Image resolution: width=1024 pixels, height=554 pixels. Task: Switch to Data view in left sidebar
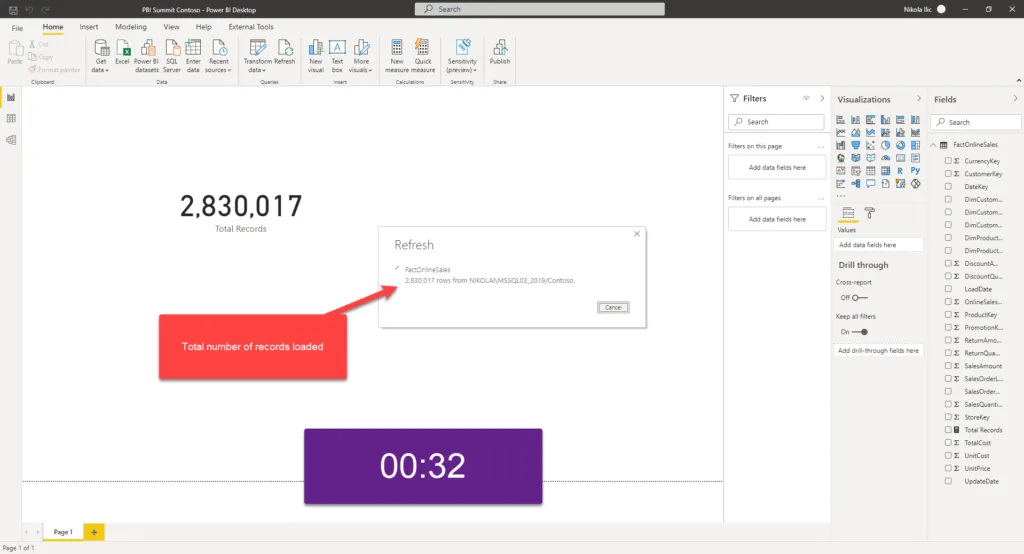11,118
